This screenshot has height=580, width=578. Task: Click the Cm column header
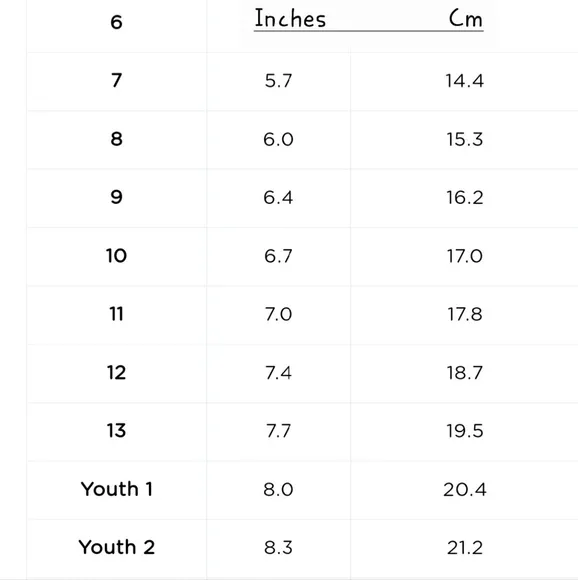coord(466,18)
